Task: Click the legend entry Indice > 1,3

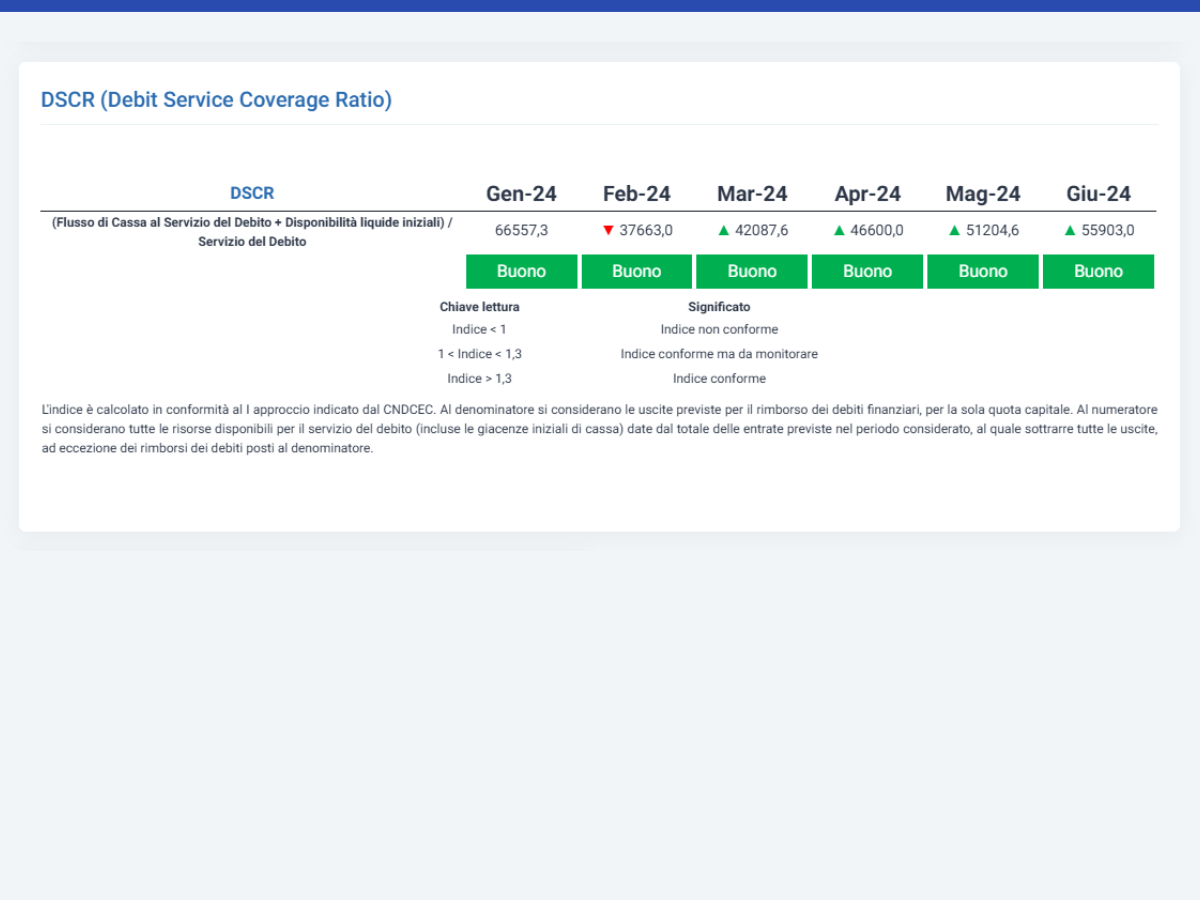Action: (480, 379)
